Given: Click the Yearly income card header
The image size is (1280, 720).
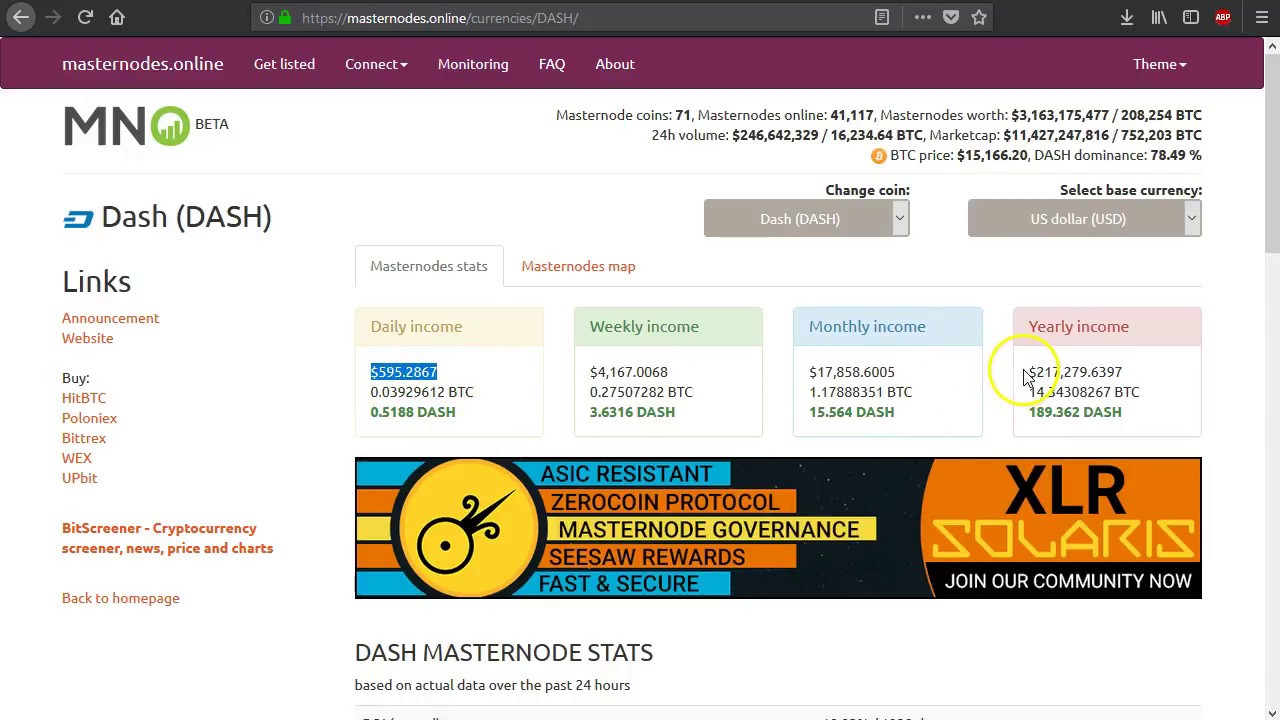Looking at the screenshot, I should tap(1107, 327).
